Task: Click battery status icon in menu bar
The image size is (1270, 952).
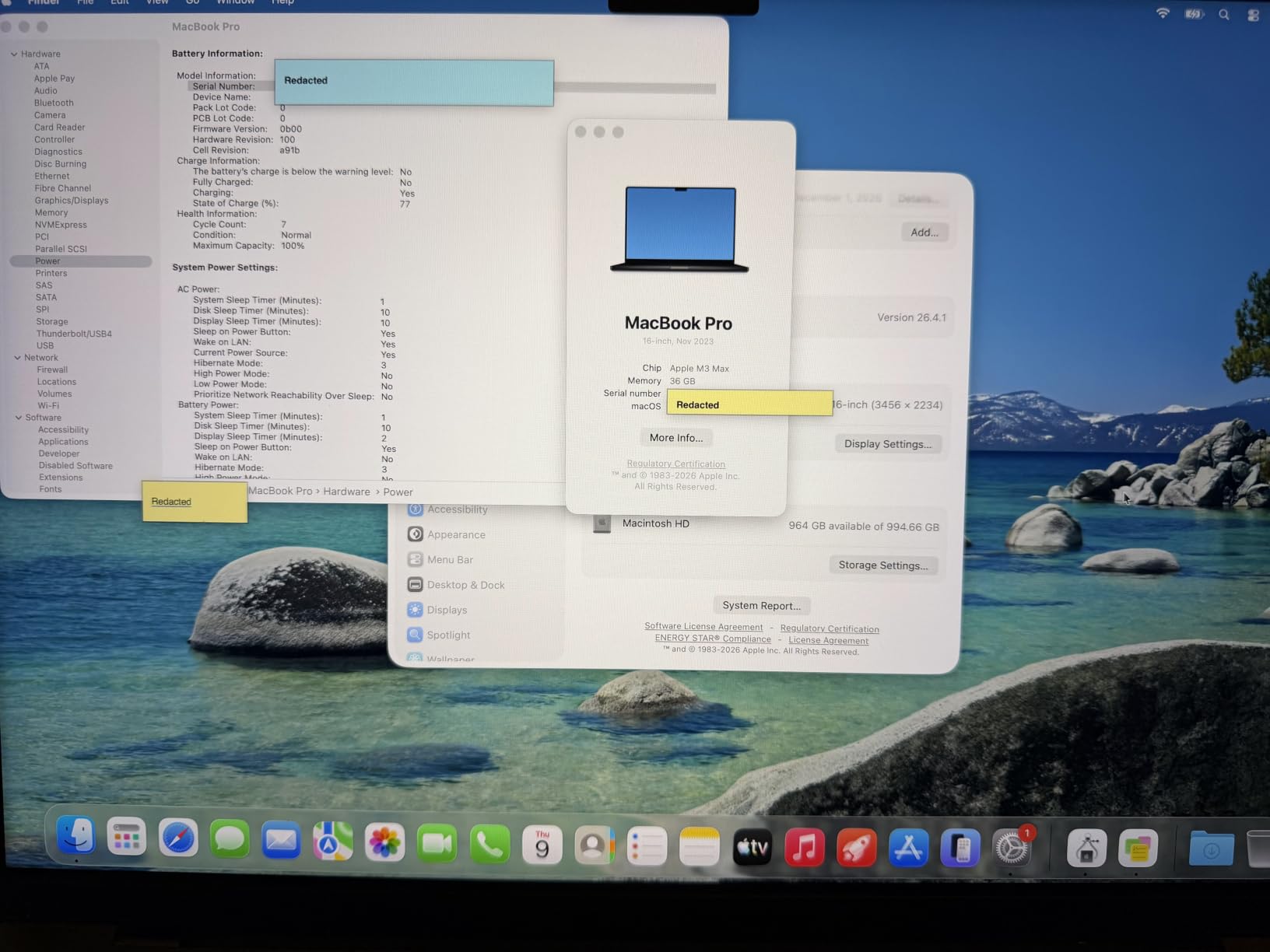Action: [x=1194, y=14]
